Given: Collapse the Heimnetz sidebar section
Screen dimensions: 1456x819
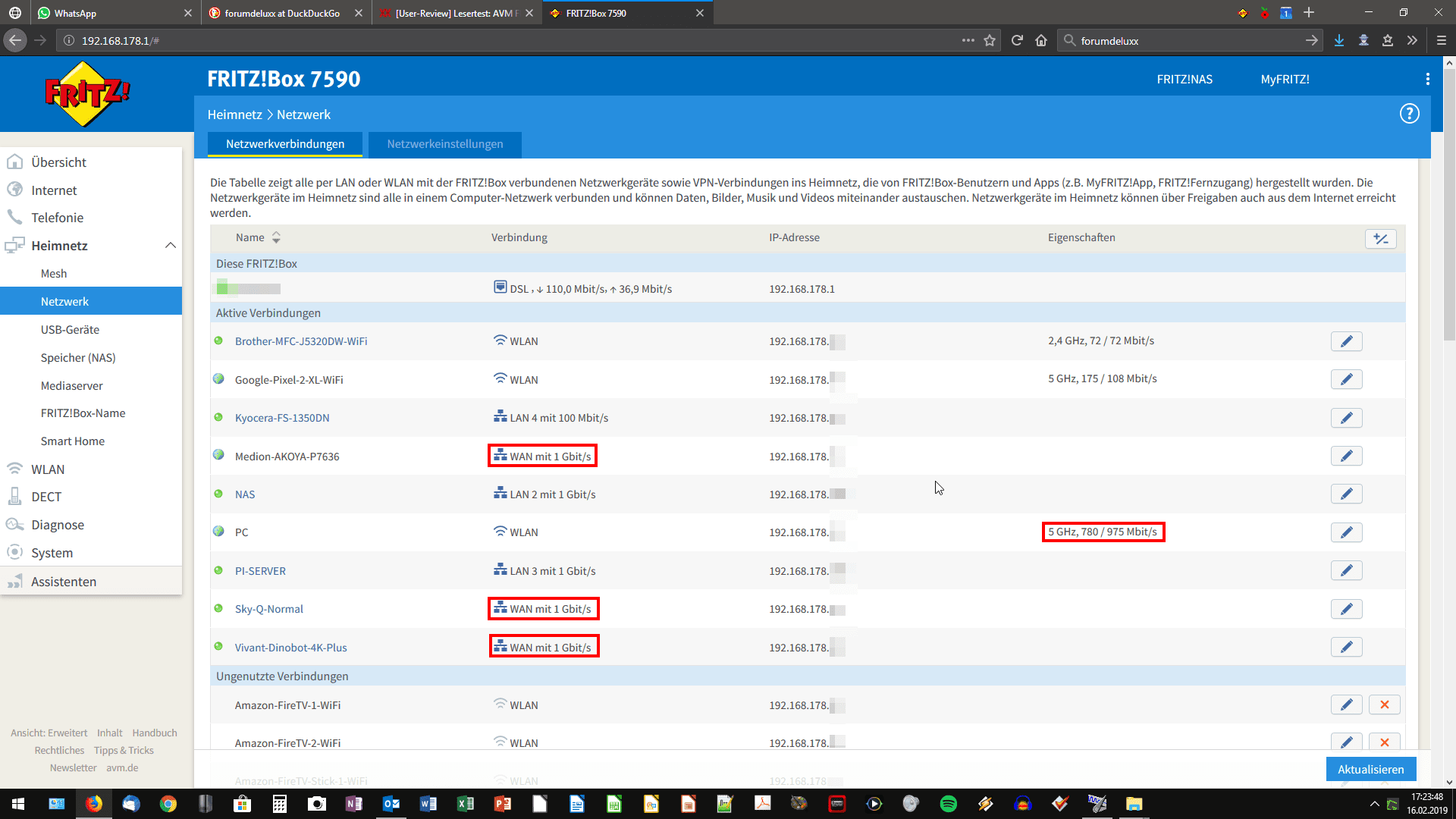Looking at the screenshot, I should click(170, 245).
